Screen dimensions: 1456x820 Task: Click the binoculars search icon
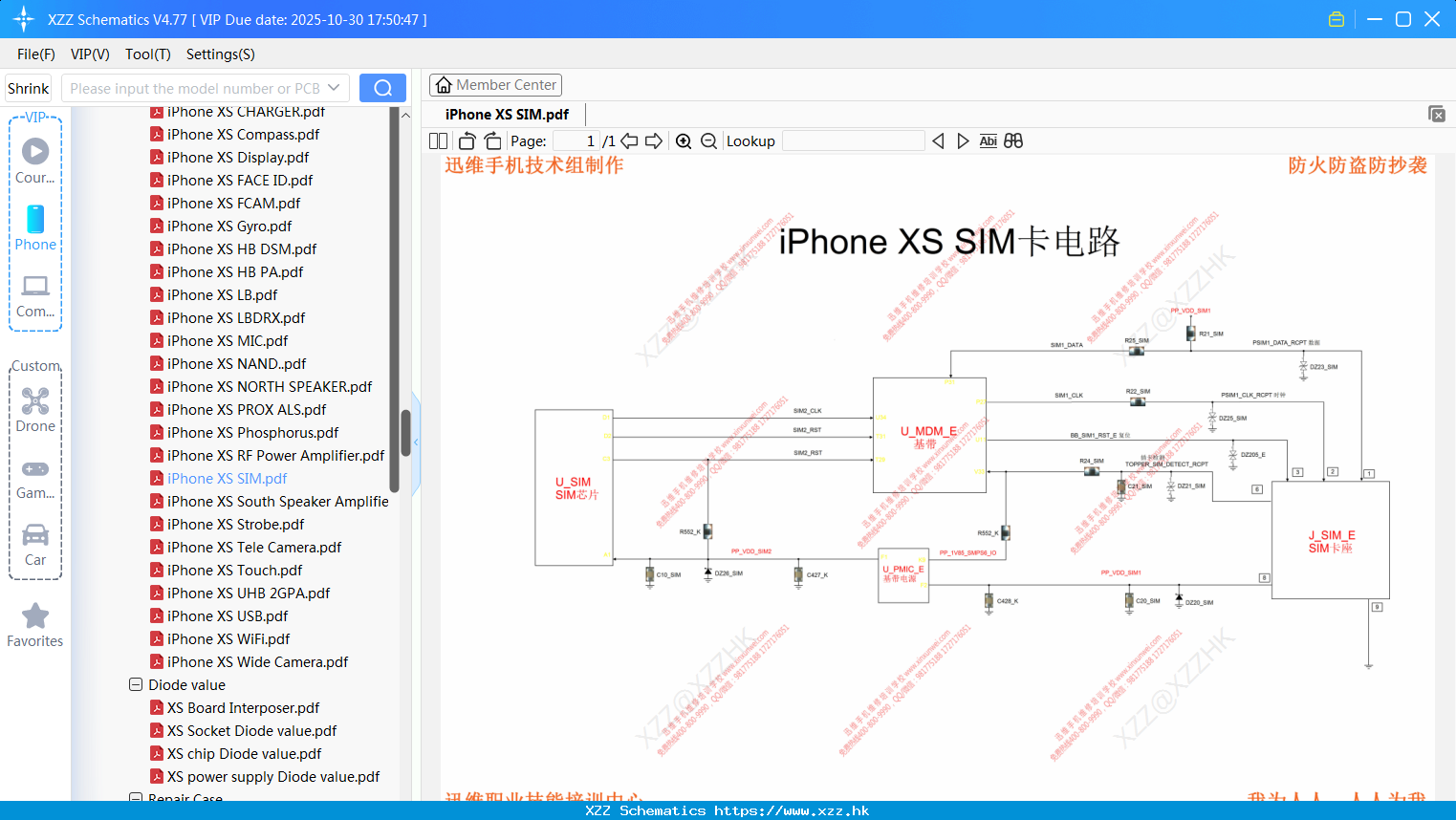coord(1013,140)
